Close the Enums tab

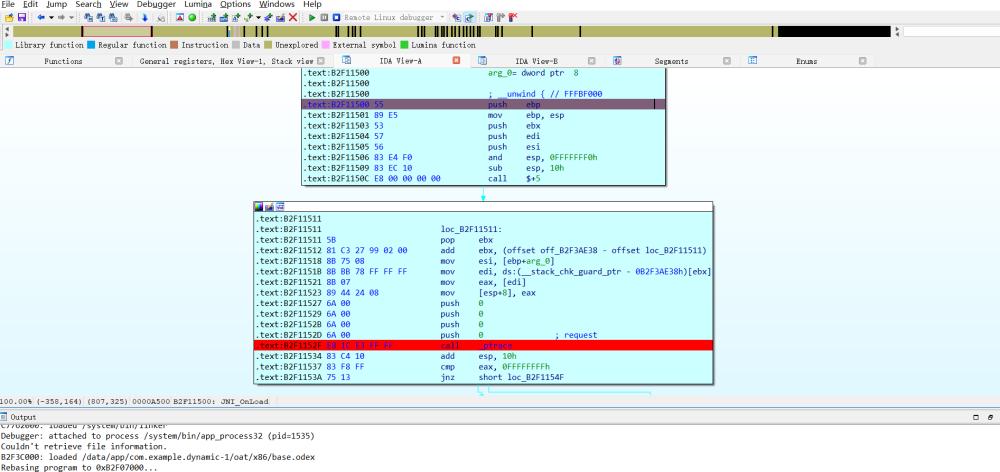coord(862,61)
